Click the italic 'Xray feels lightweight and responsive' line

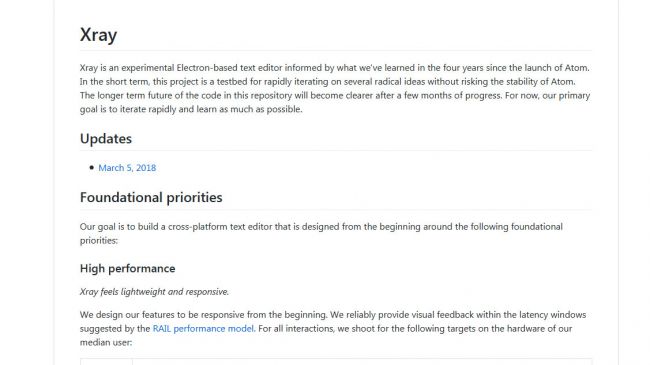pyautogui.click(x=154, y=292)
